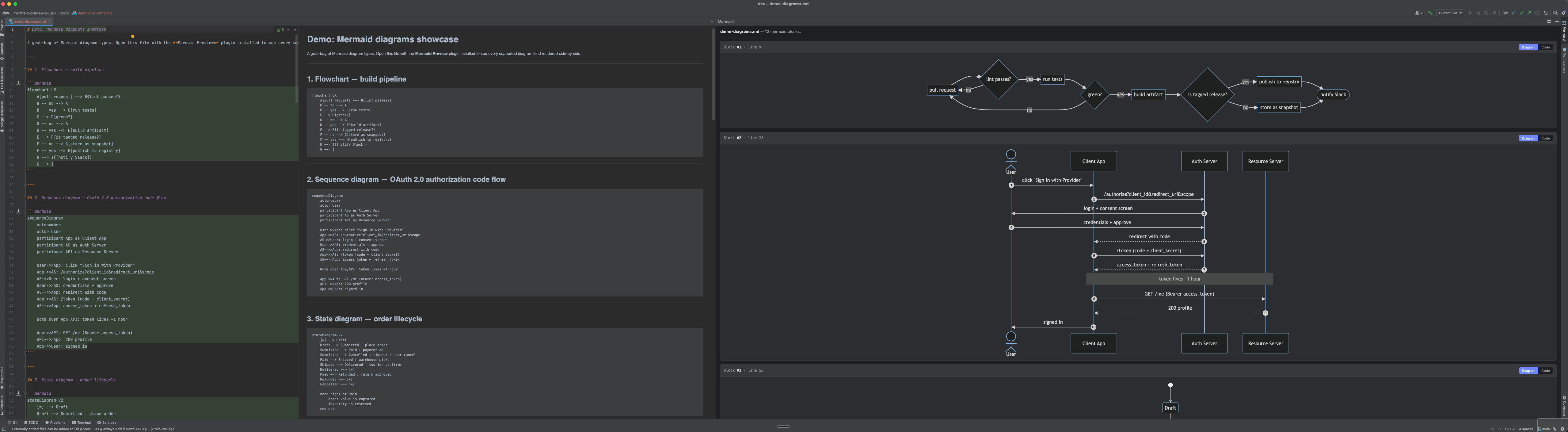
Task: Open the main git branch widget in status bar
Action: 1544,429
